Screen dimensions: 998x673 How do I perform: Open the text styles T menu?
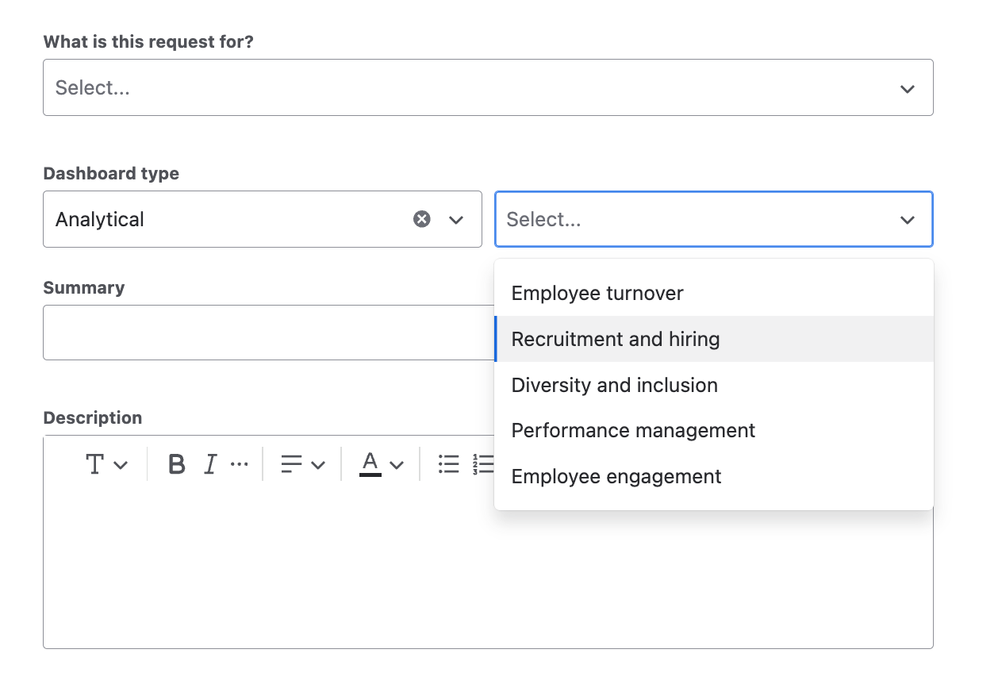106,465
